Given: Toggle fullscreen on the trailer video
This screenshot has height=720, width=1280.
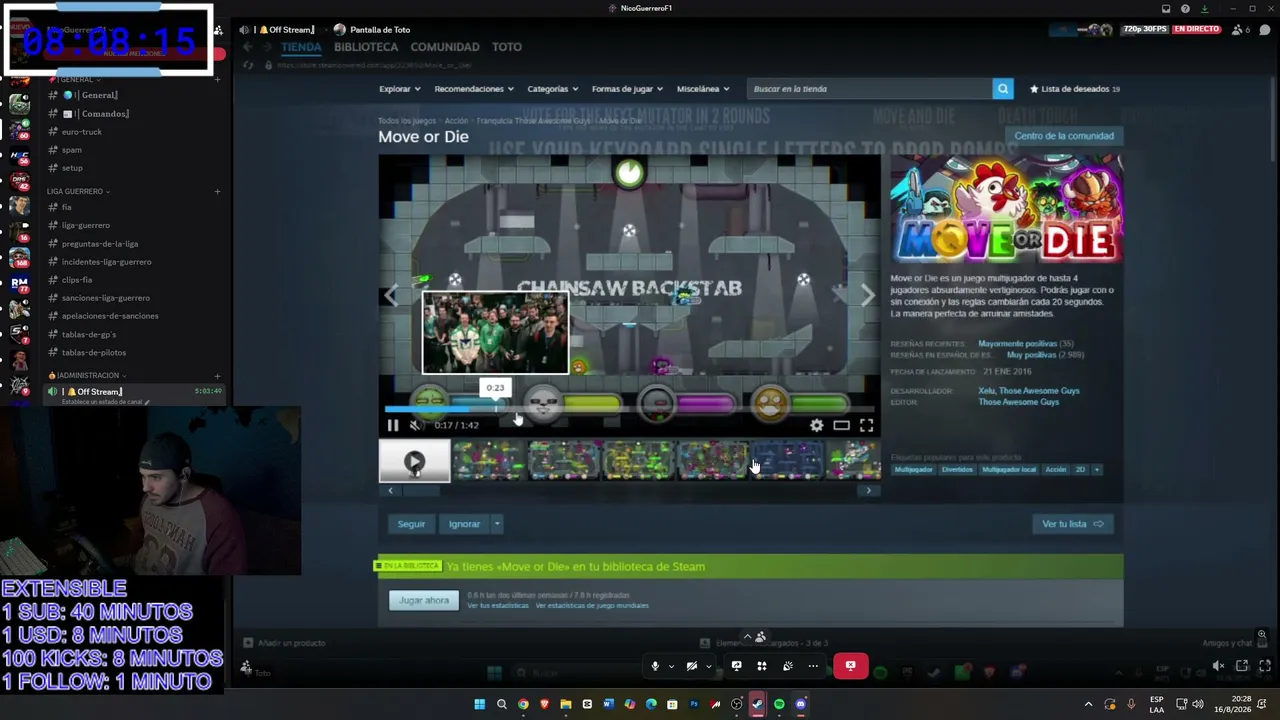Looking at the screenshot, I should pos(866,425).
